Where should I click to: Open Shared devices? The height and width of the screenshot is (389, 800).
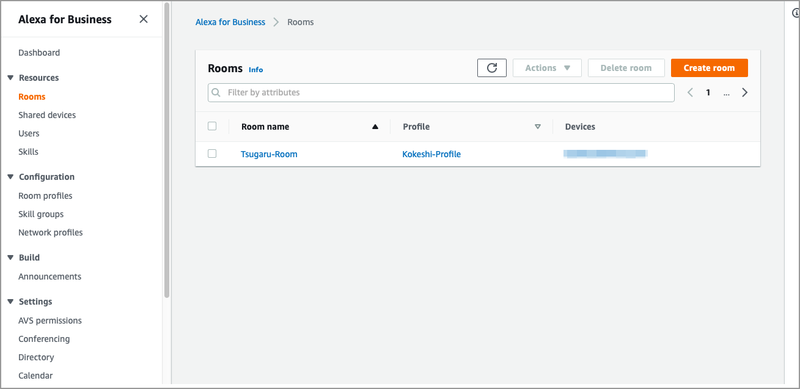pyautogui.click(x=47, y=115)
